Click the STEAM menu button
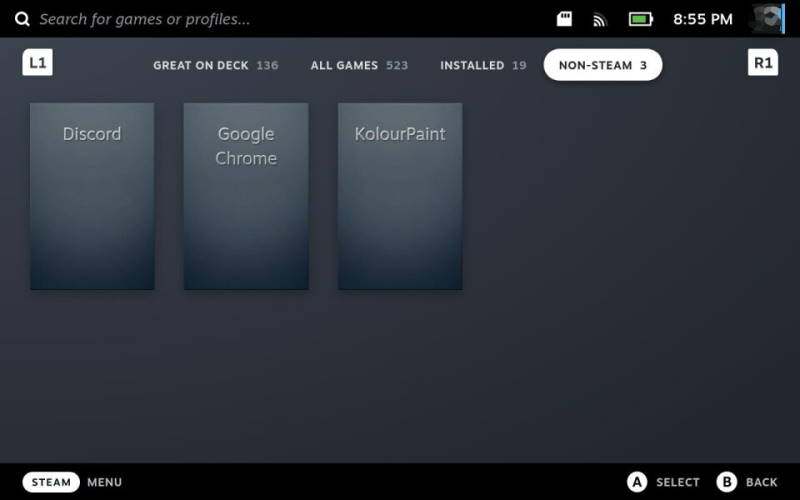The image size is (800, 500). [51, 482]
